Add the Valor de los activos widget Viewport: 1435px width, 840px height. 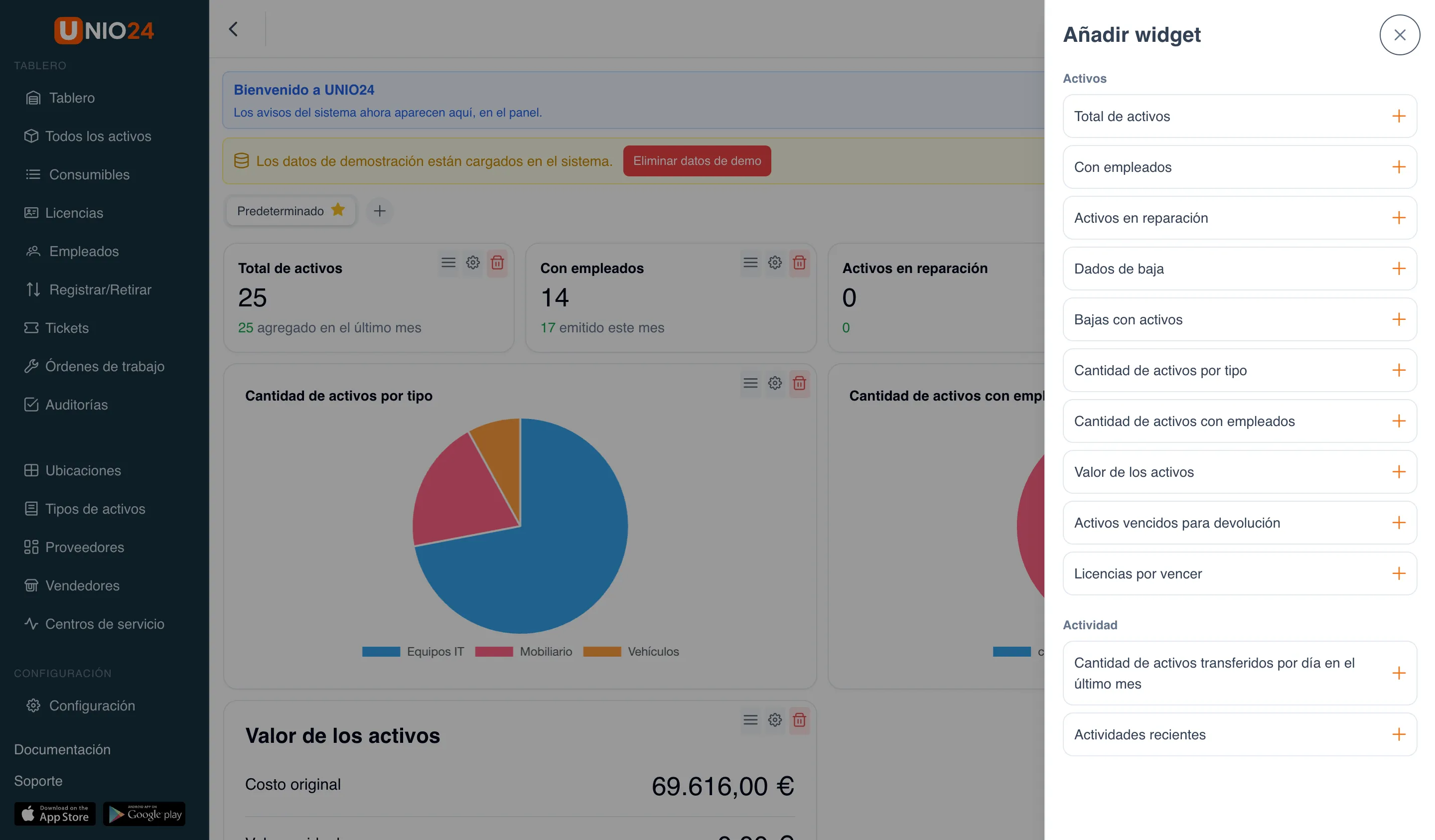point(1398,471)
